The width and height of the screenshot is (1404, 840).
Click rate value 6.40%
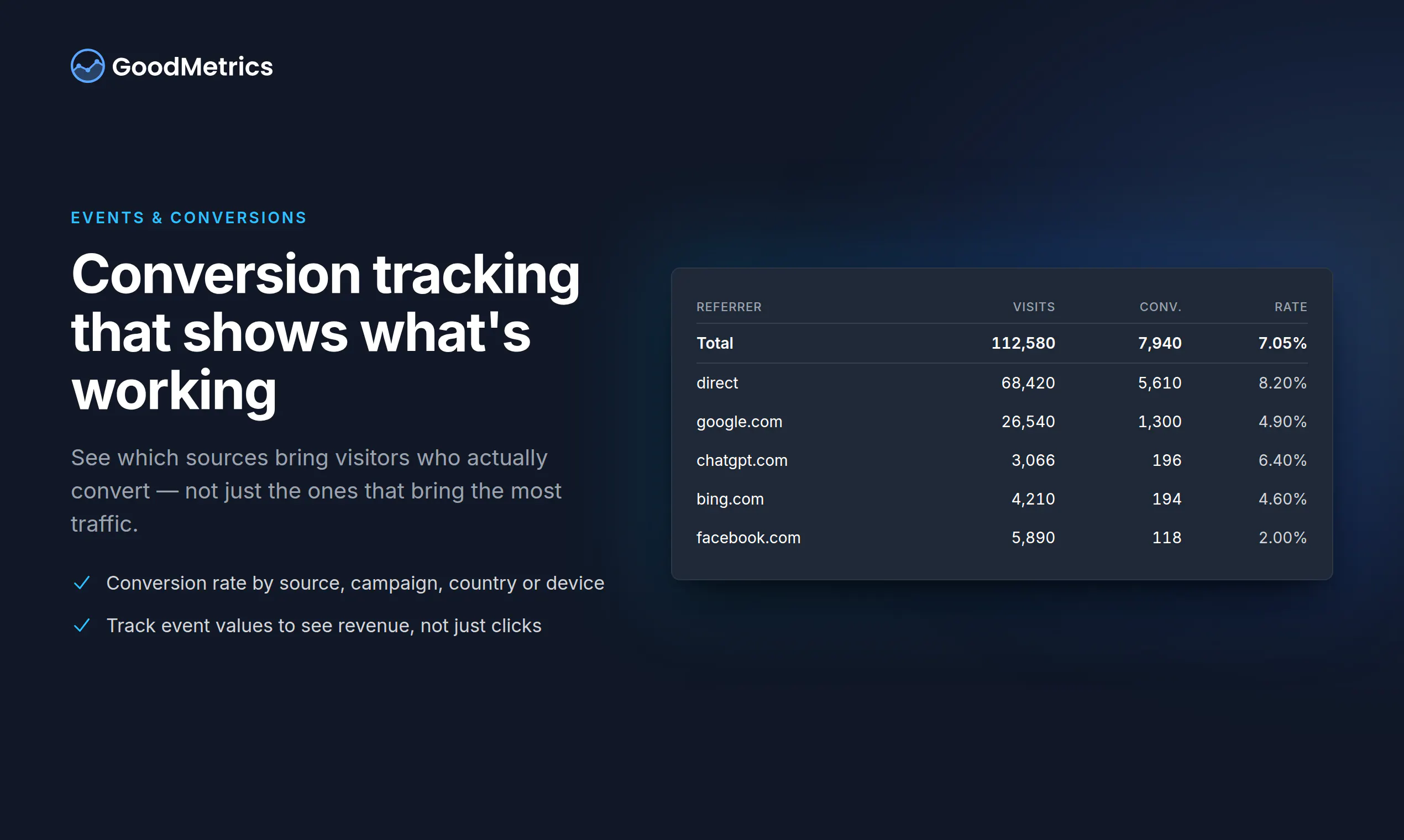coord(1282,460)
